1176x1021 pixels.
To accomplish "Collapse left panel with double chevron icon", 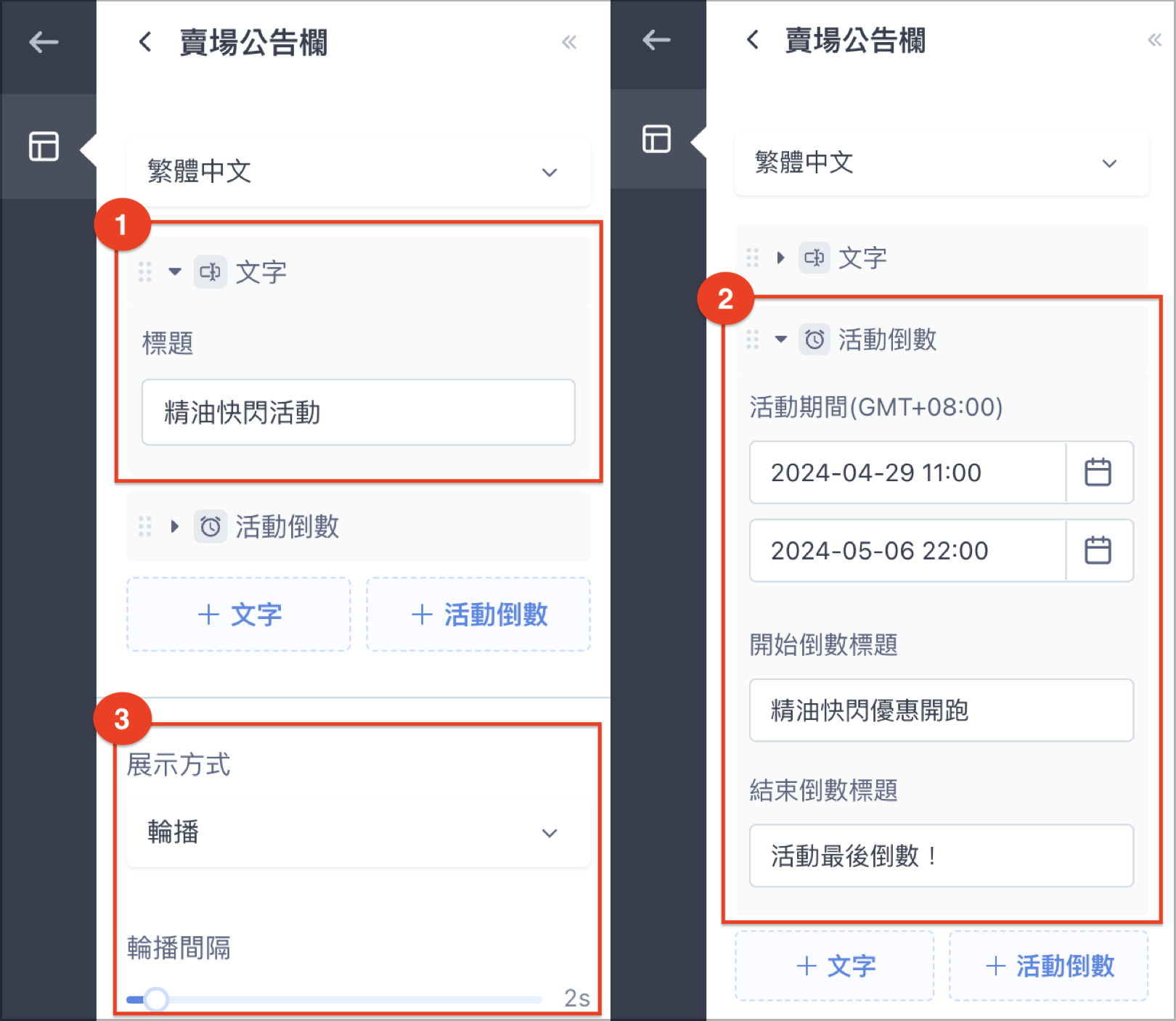I will tap(569, 42).
